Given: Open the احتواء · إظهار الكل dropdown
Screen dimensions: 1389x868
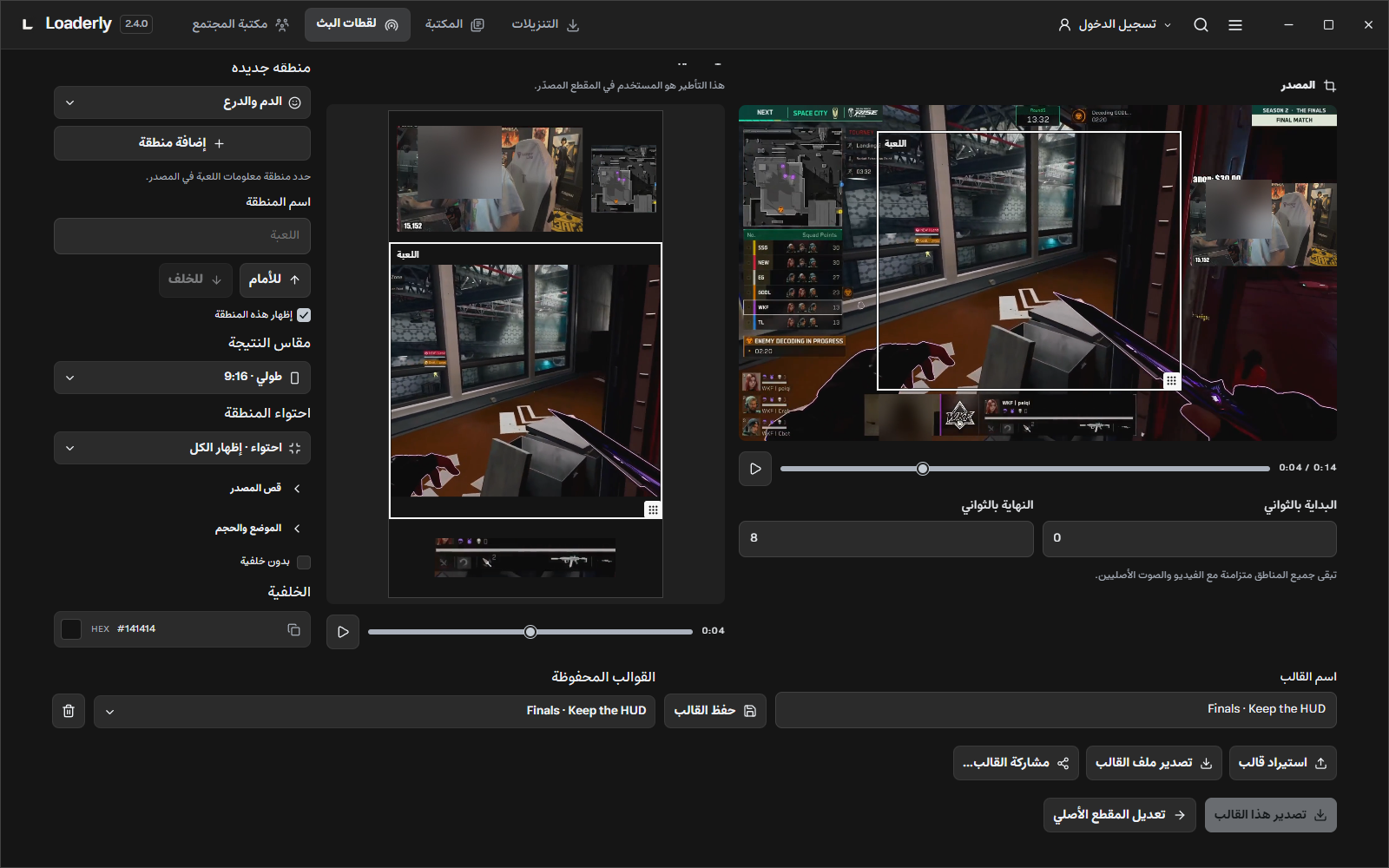Looking at the screenshot, I should (x=182, y=448).
